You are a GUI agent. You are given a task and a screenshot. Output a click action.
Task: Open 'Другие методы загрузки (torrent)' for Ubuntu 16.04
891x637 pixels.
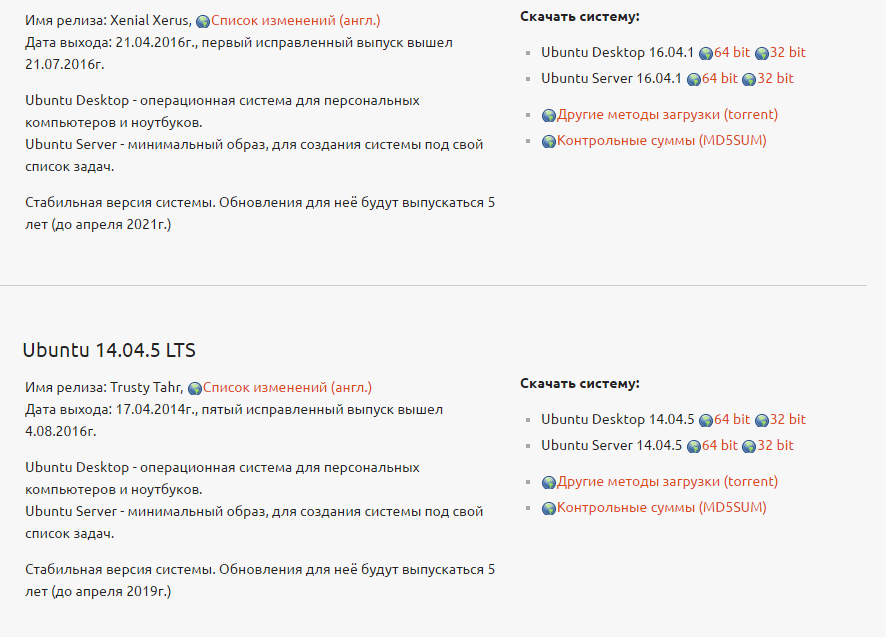point(667,114)
